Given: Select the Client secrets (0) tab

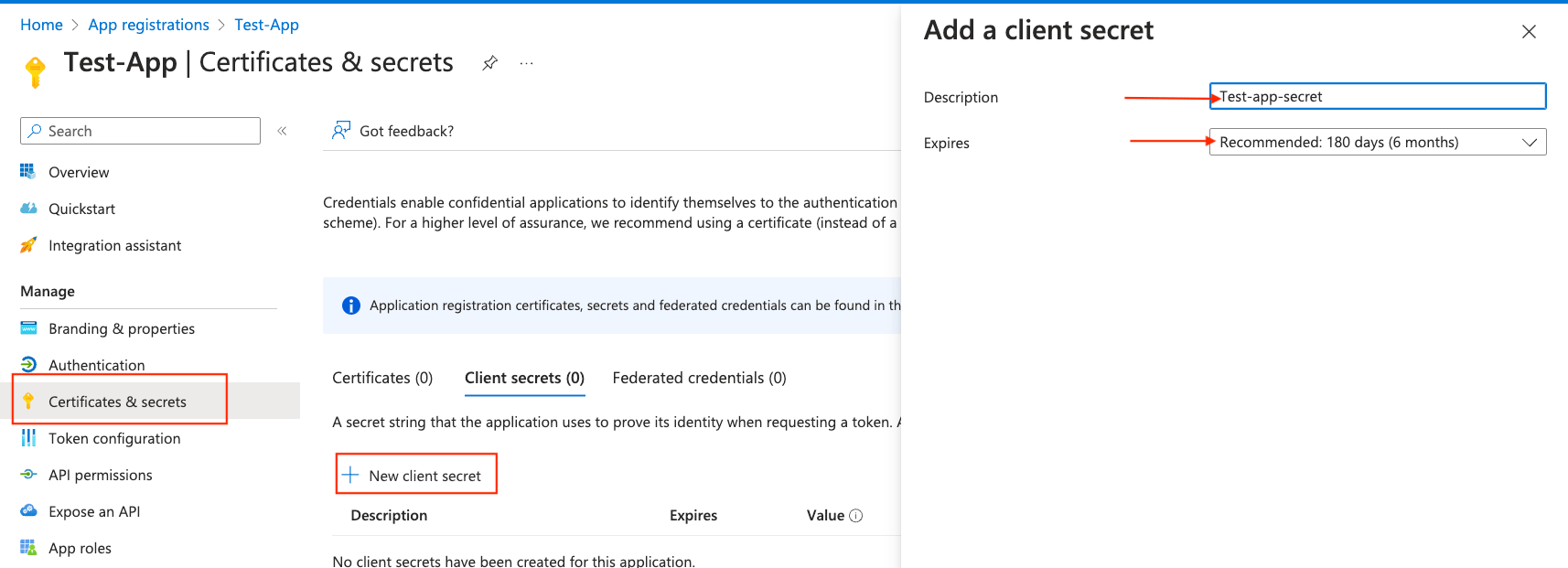Looking at the screenshot, I should [524, 378].
